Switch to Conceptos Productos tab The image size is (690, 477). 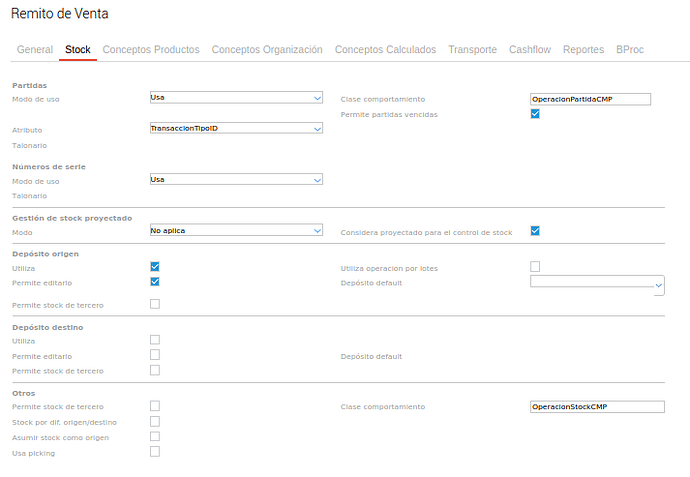[x=151, y=49]
